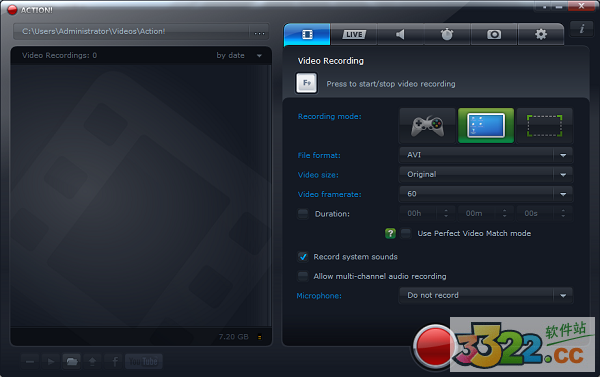Image resolution: width=600 pixels, height=377 pixels.
Task: Click the delete minus button
Action: (x=30, y=361)
